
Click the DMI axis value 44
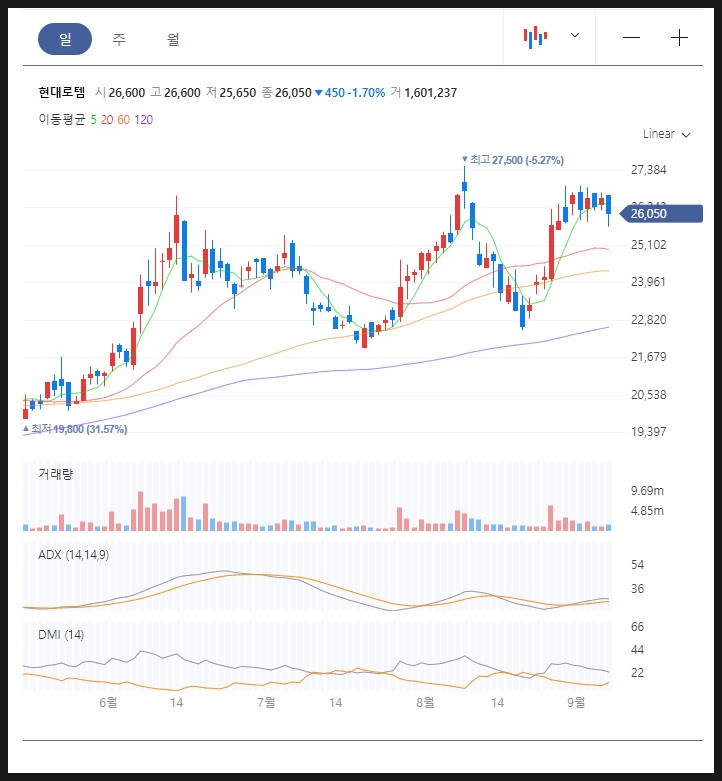tap(637, 650)
